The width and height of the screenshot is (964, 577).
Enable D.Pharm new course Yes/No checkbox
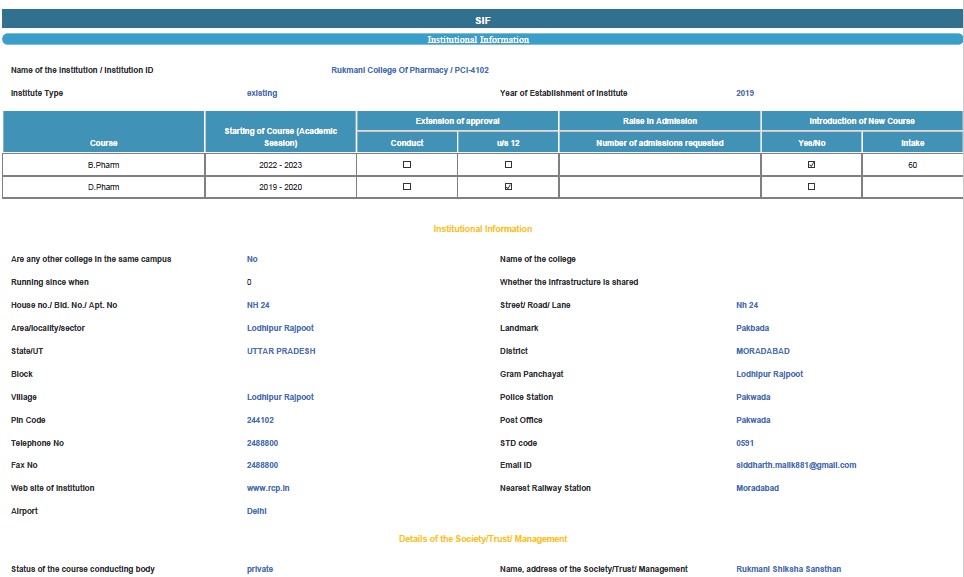811,187
